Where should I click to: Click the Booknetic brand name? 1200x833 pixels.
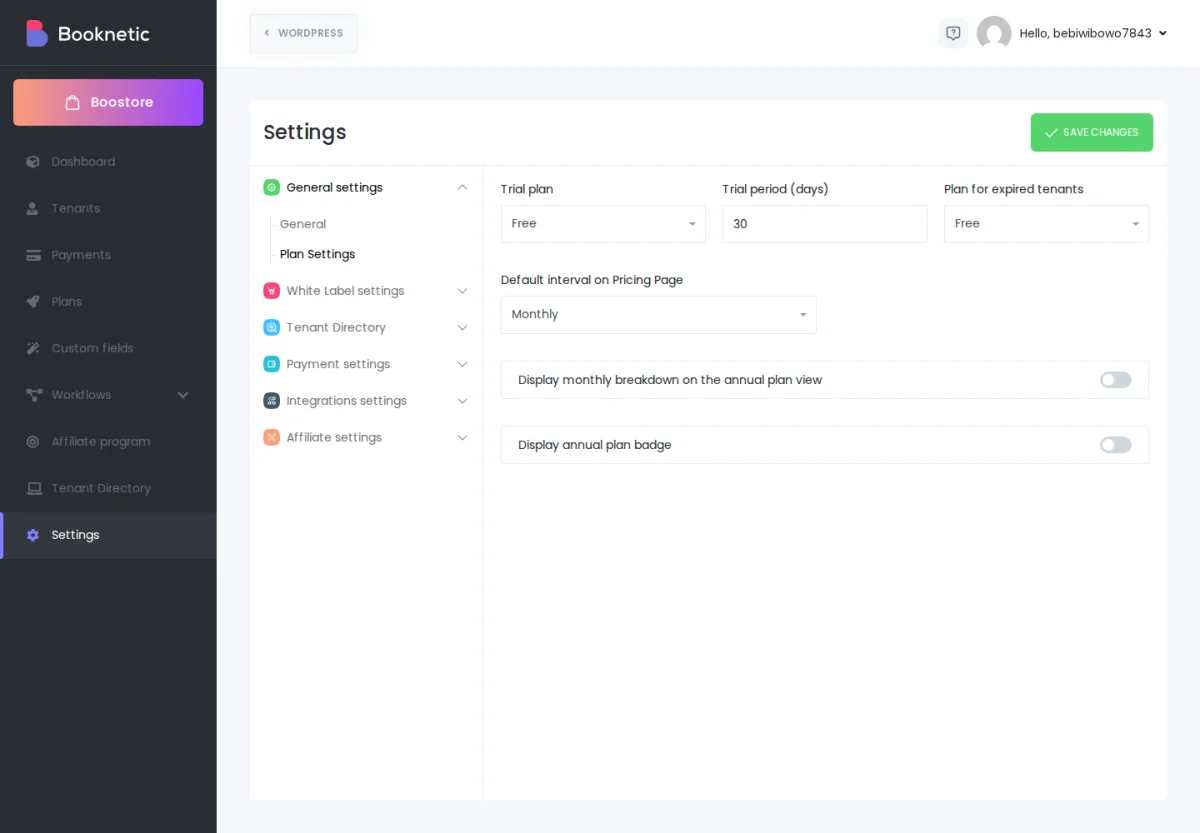coord(104,34)
